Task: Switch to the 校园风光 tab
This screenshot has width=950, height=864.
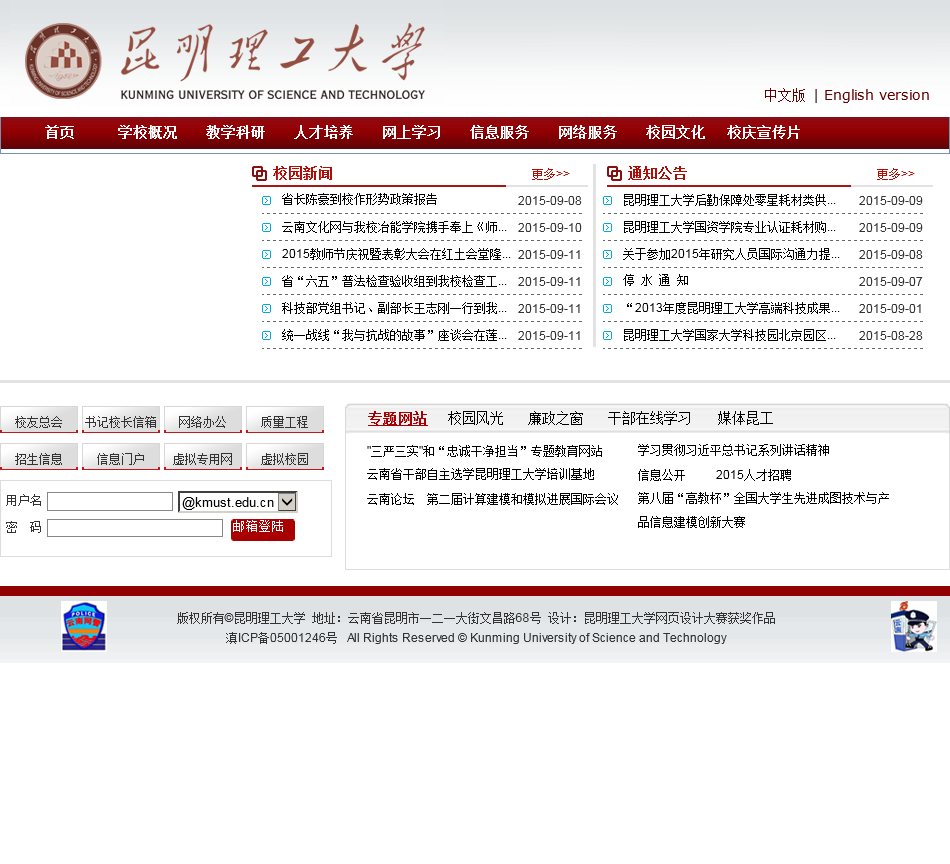Action: (x=476, y=419)
